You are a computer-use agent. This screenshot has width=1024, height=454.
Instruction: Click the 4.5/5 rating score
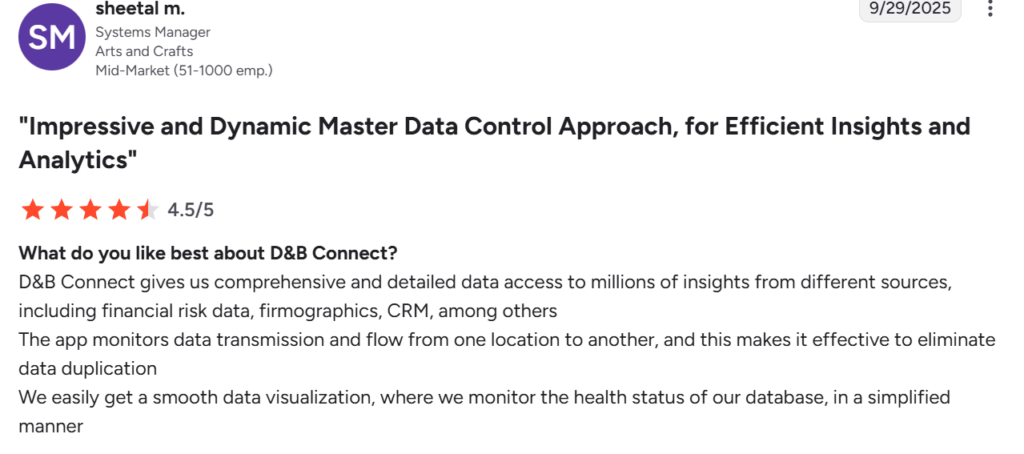(x=191, y=210)
